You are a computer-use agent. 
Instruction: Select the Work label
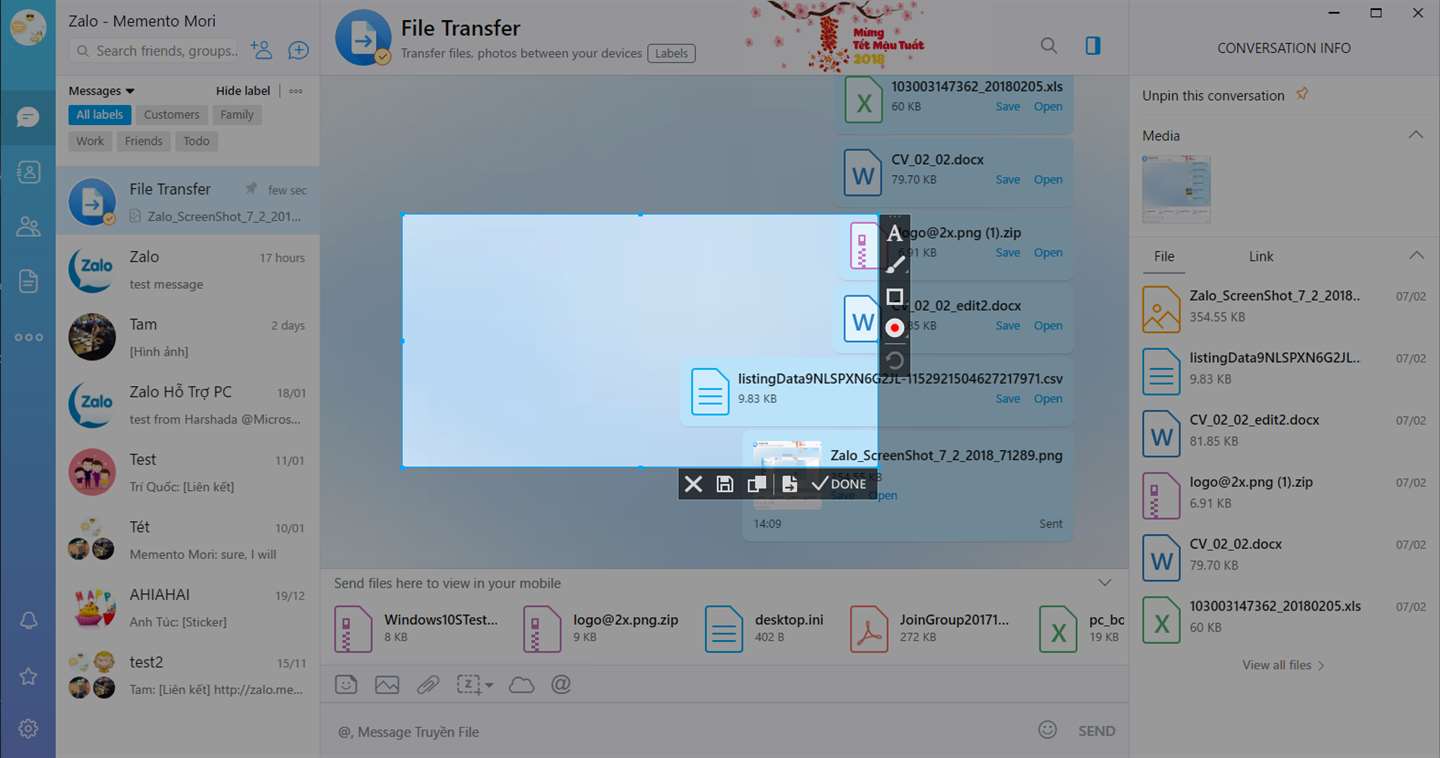click(x=90, y=141)
